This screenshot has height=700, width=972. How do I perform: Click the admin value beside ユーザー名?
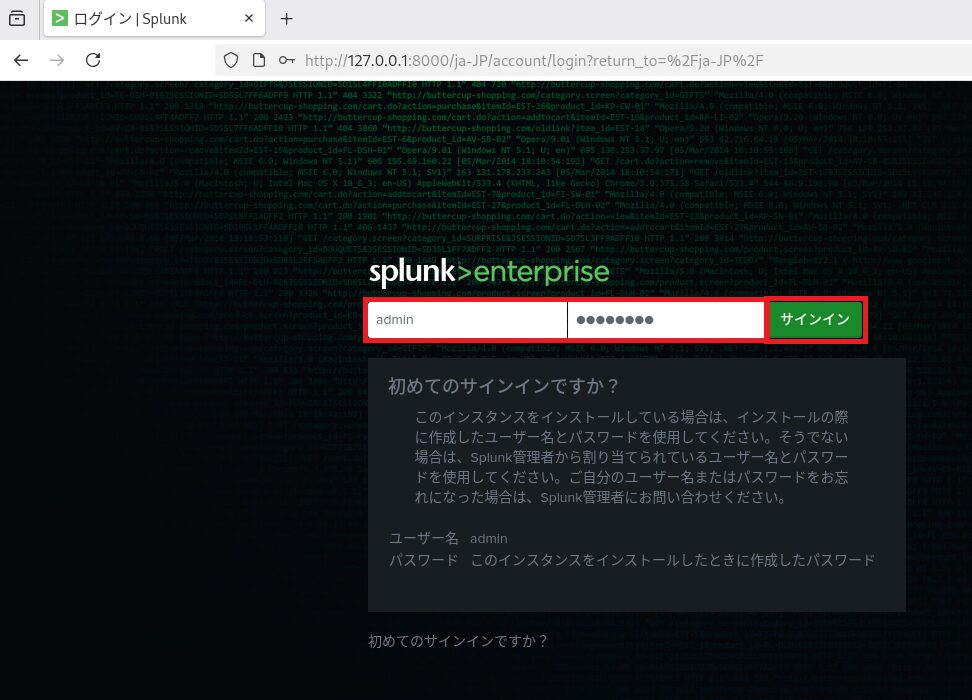[489, 538]
